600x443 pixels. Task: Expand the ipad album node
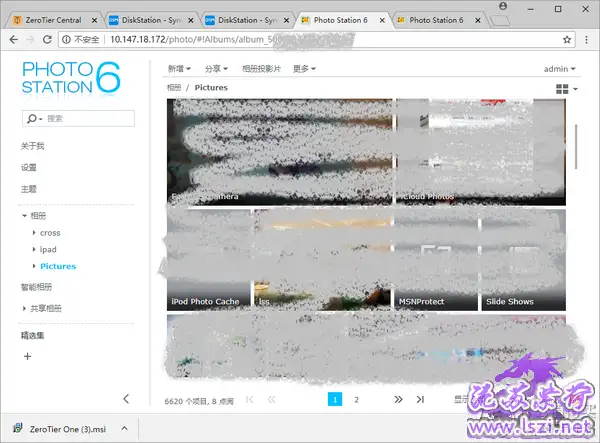pos(34,249)
